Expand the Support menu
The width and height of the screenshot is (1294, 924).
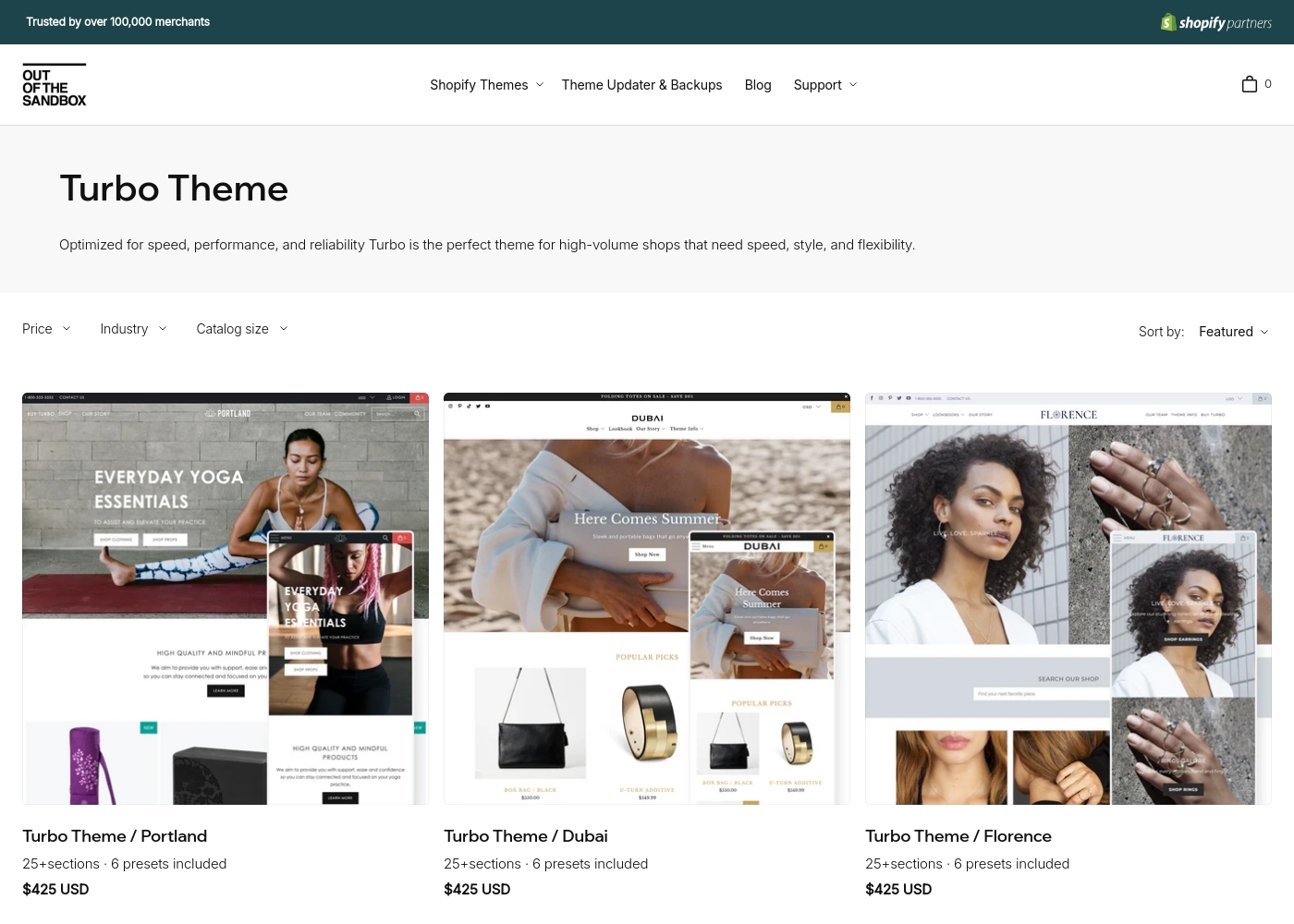point(824,84)
